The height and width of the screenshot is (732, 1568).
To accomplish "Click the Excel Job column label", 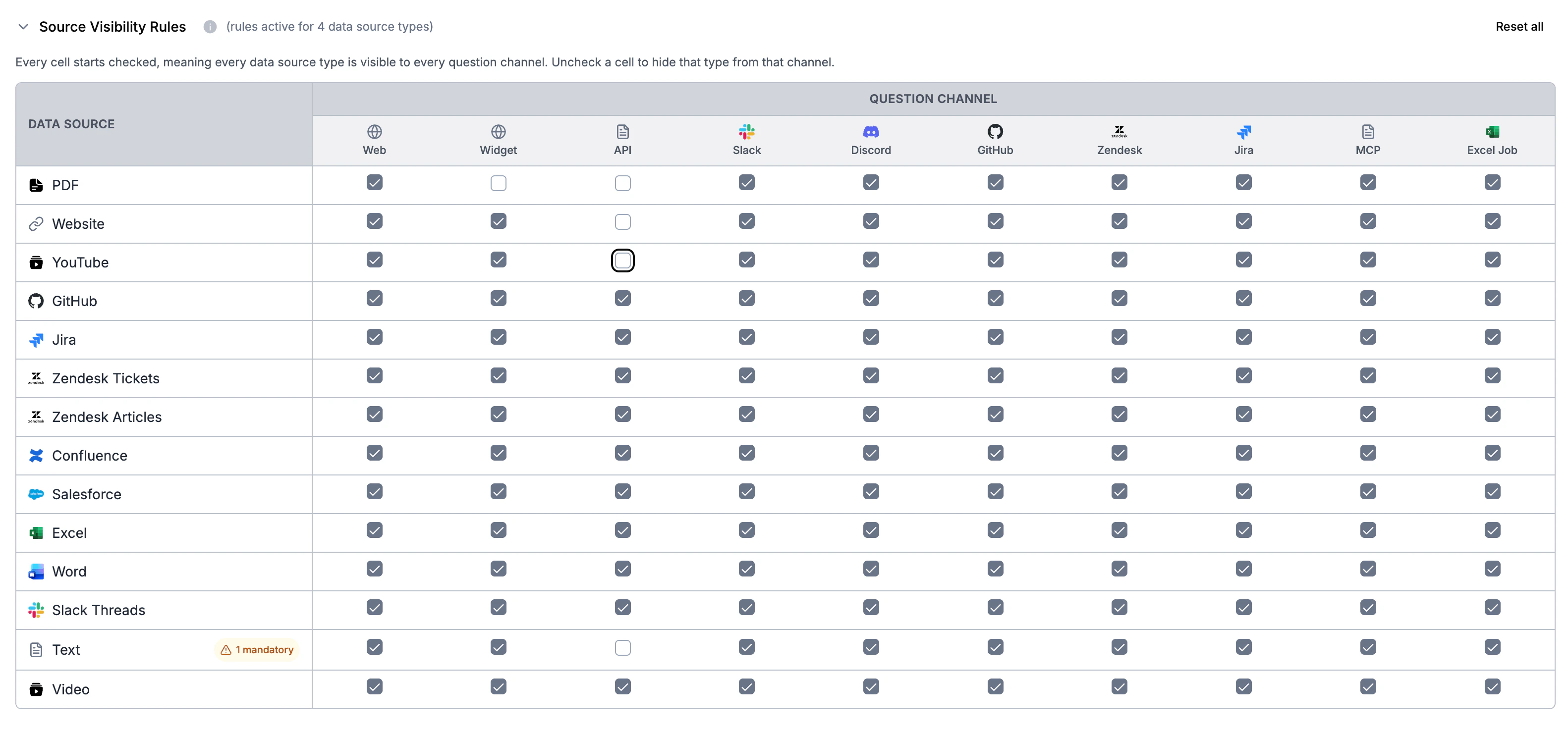I will coord(1492,150).
